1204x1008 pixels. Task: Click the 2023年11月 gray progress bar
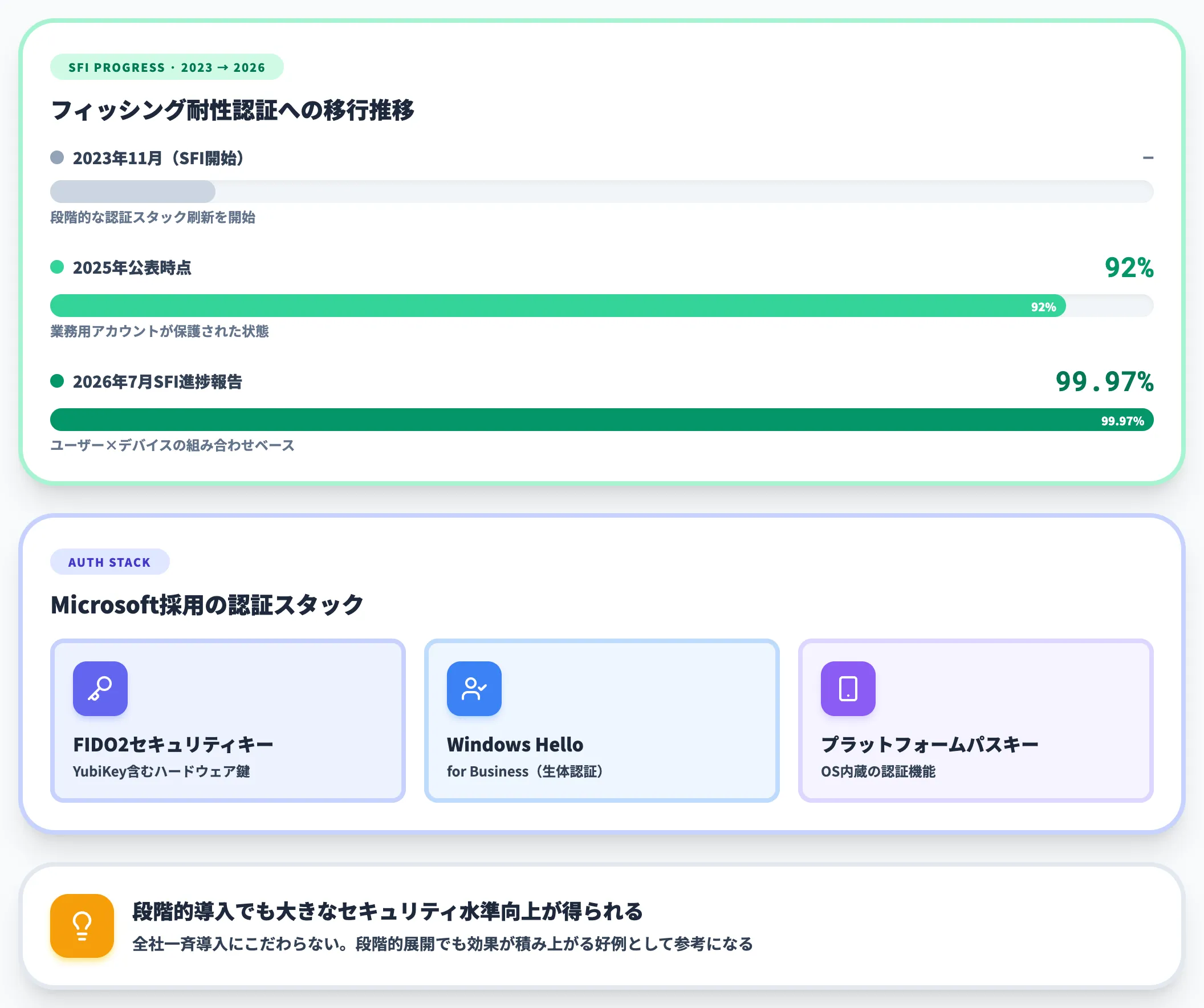tap(602, 192)
